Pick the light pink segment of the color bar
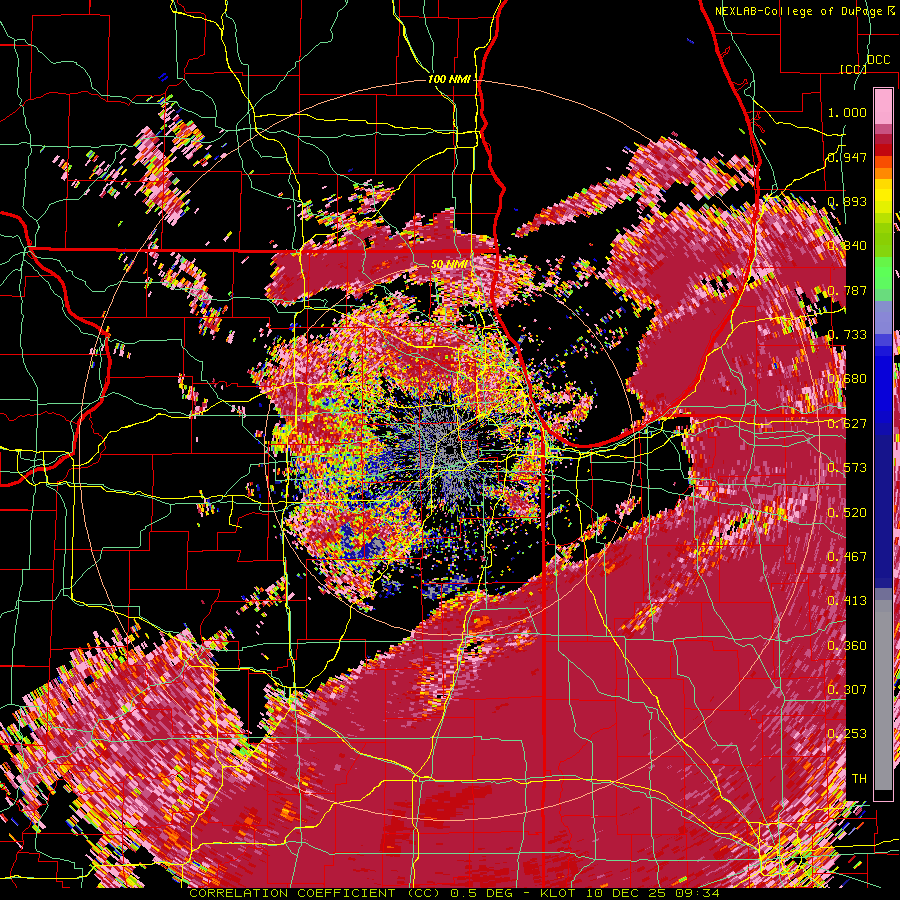This screenshot has width=900, height=900. coord(883,106)
